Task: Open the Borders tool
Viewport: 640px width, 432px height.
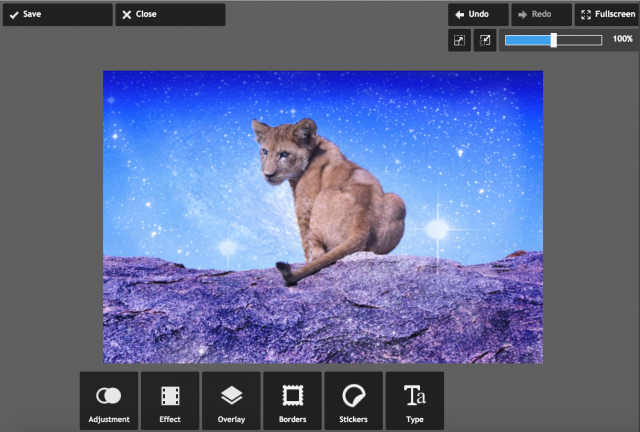Action: 293,401
